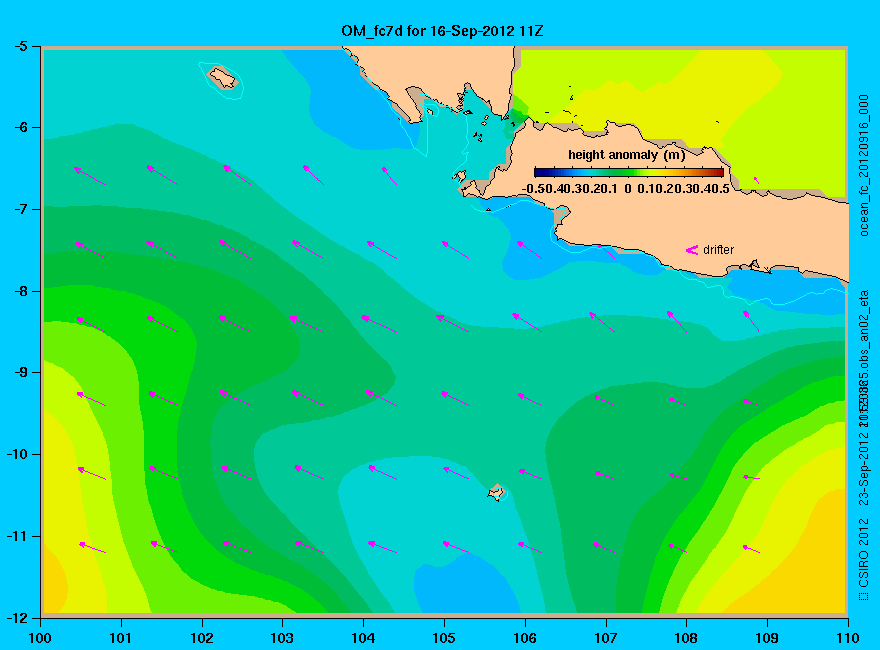Click the 'height anomaly (m)' colorbar label
The width and height of the screenshot is (880, 650).
tap(626, 155)
